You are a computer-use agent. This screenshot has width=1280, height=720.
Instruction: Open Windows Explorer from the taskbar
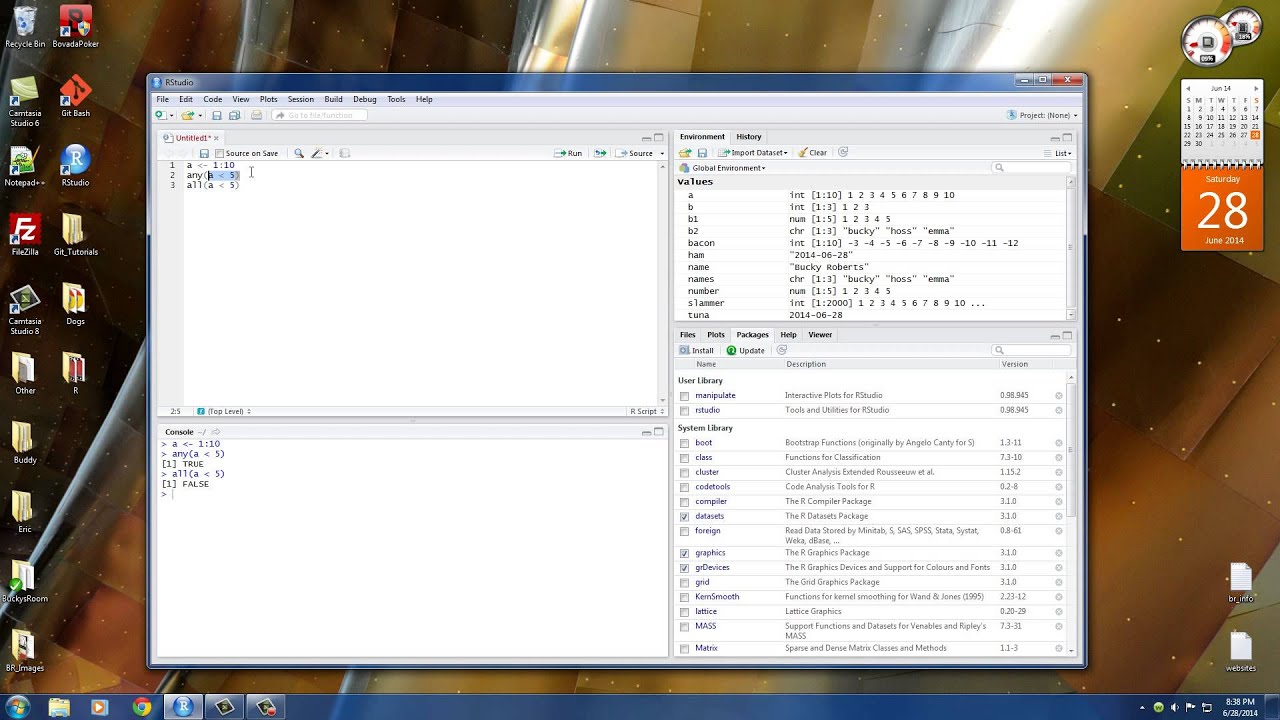pos(59,707)
